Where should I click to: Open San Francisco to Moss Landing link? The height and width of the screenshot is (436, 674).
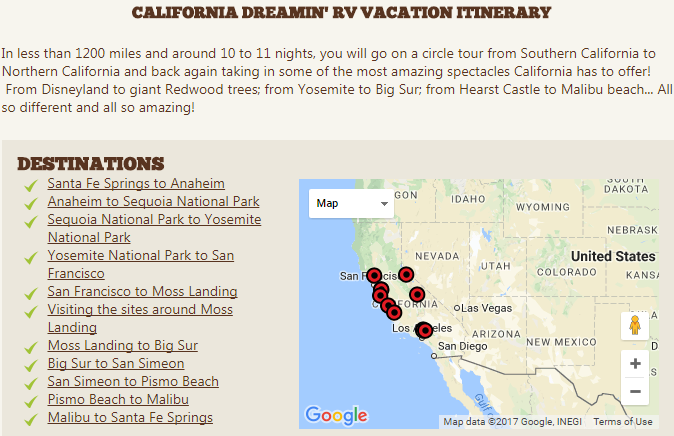point(142,291)
